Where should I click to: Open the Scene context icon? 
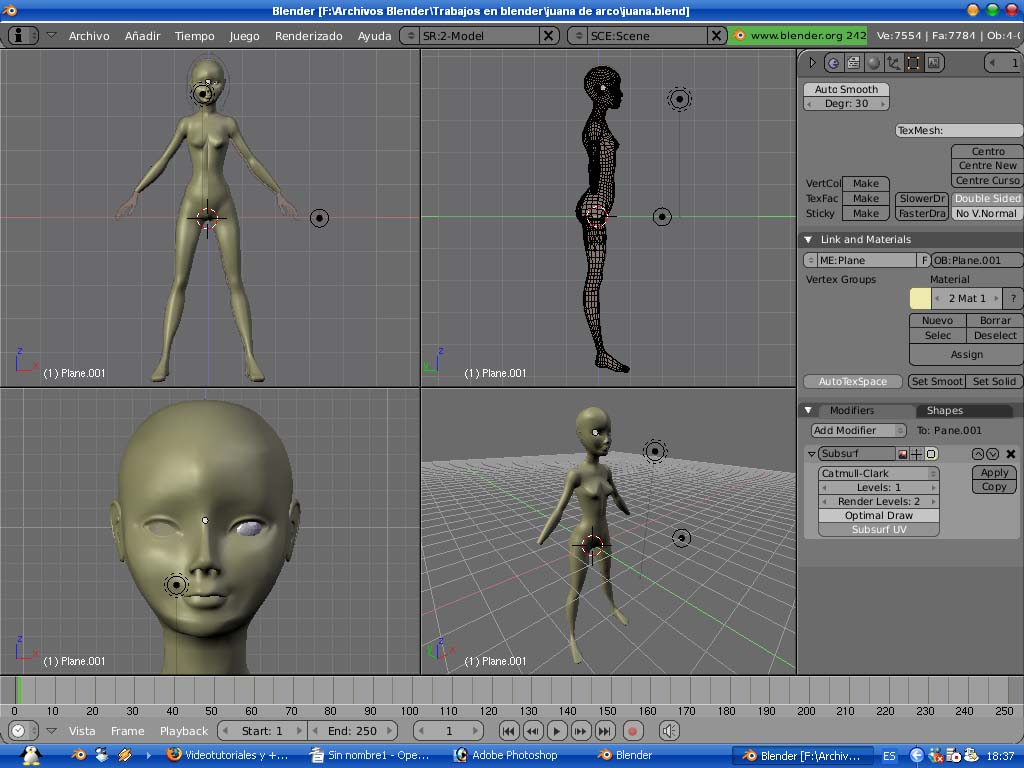click(933, 63)
